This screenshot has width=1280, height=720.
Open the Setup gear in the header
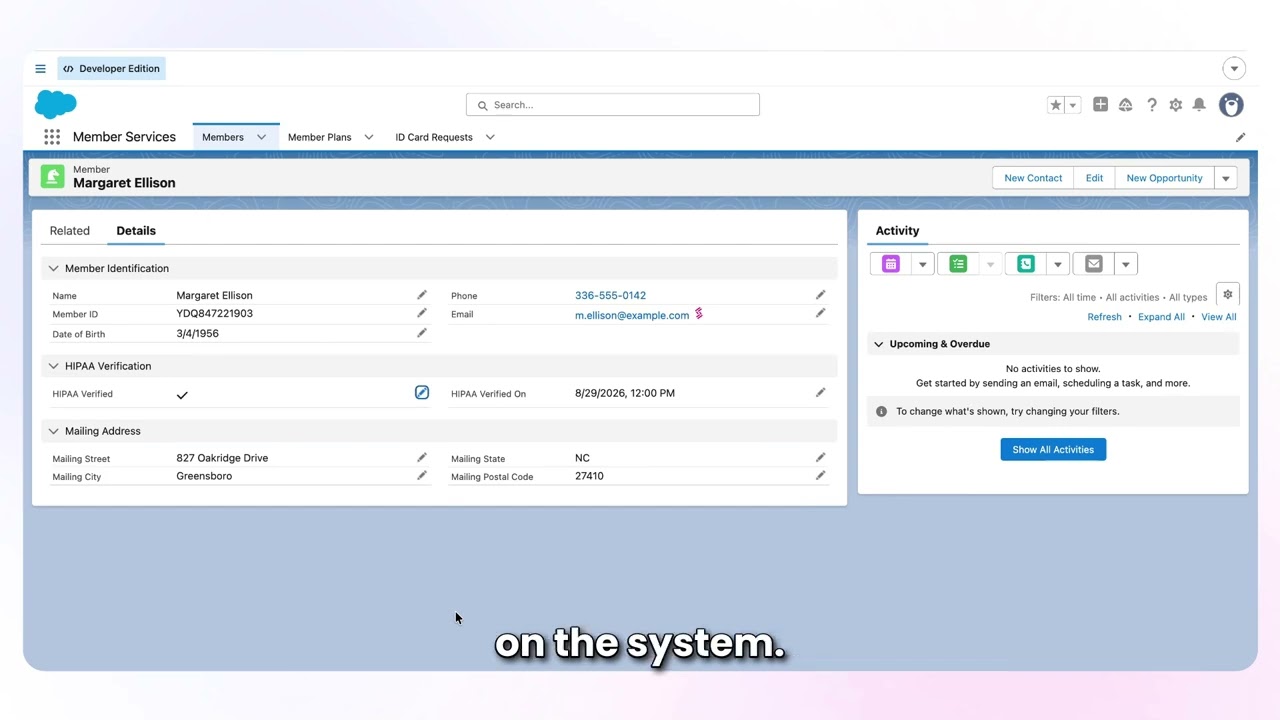click(x=1176, y=105)
